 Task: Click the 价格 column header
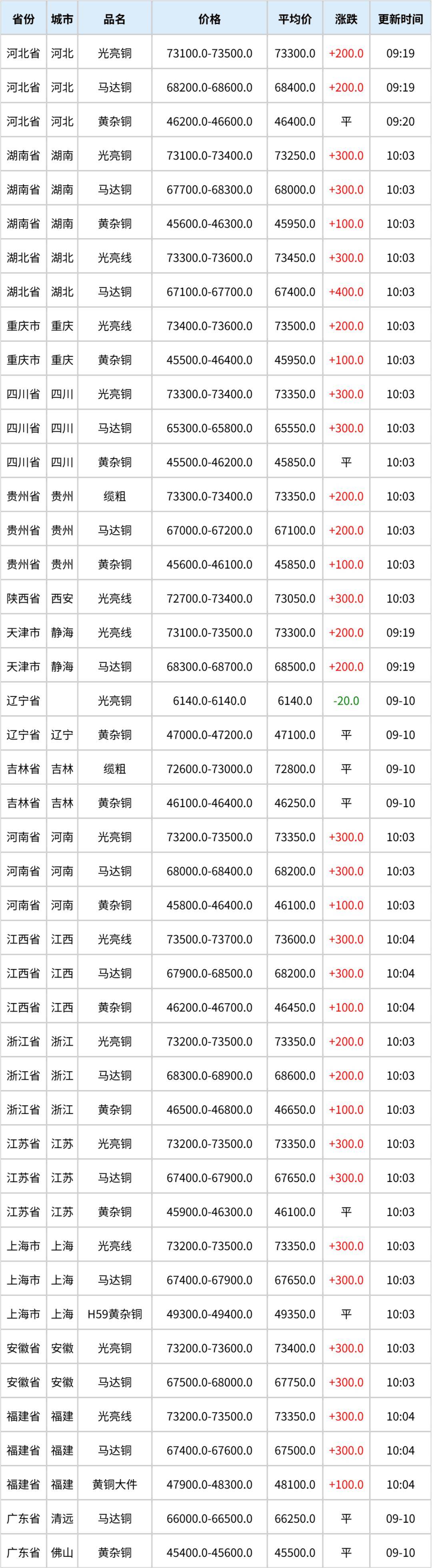(209, 19)
